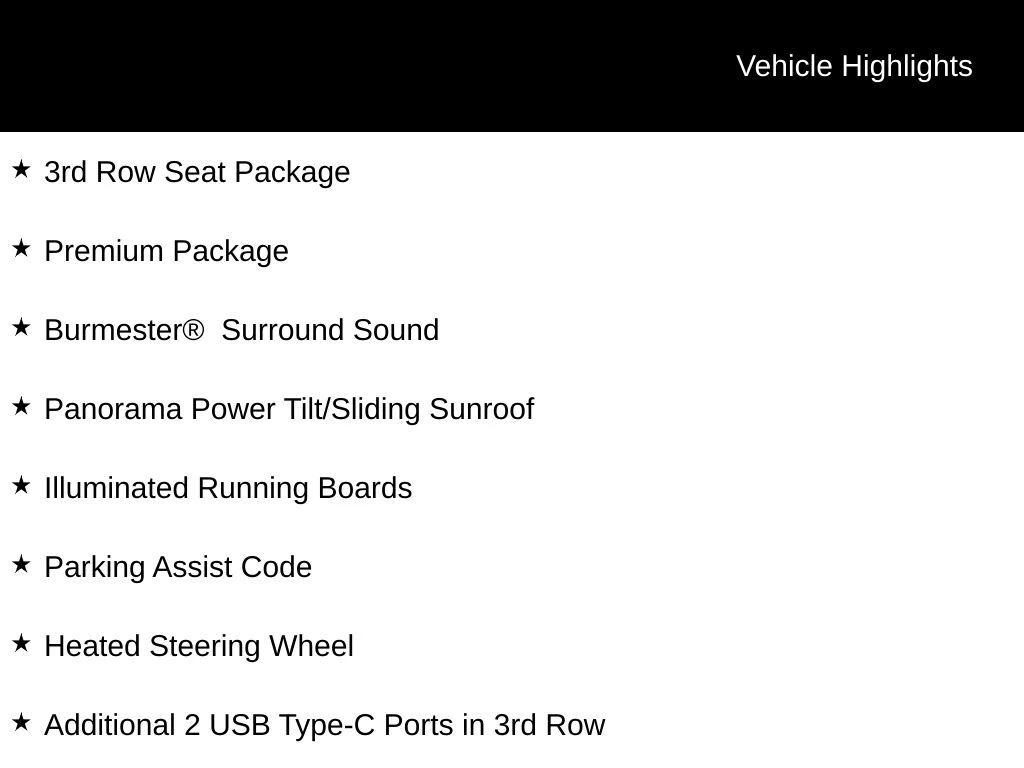Select Illuminated Running Boards item
Viewport: 1024px width, 768px height.
click(x=229, y=489)
